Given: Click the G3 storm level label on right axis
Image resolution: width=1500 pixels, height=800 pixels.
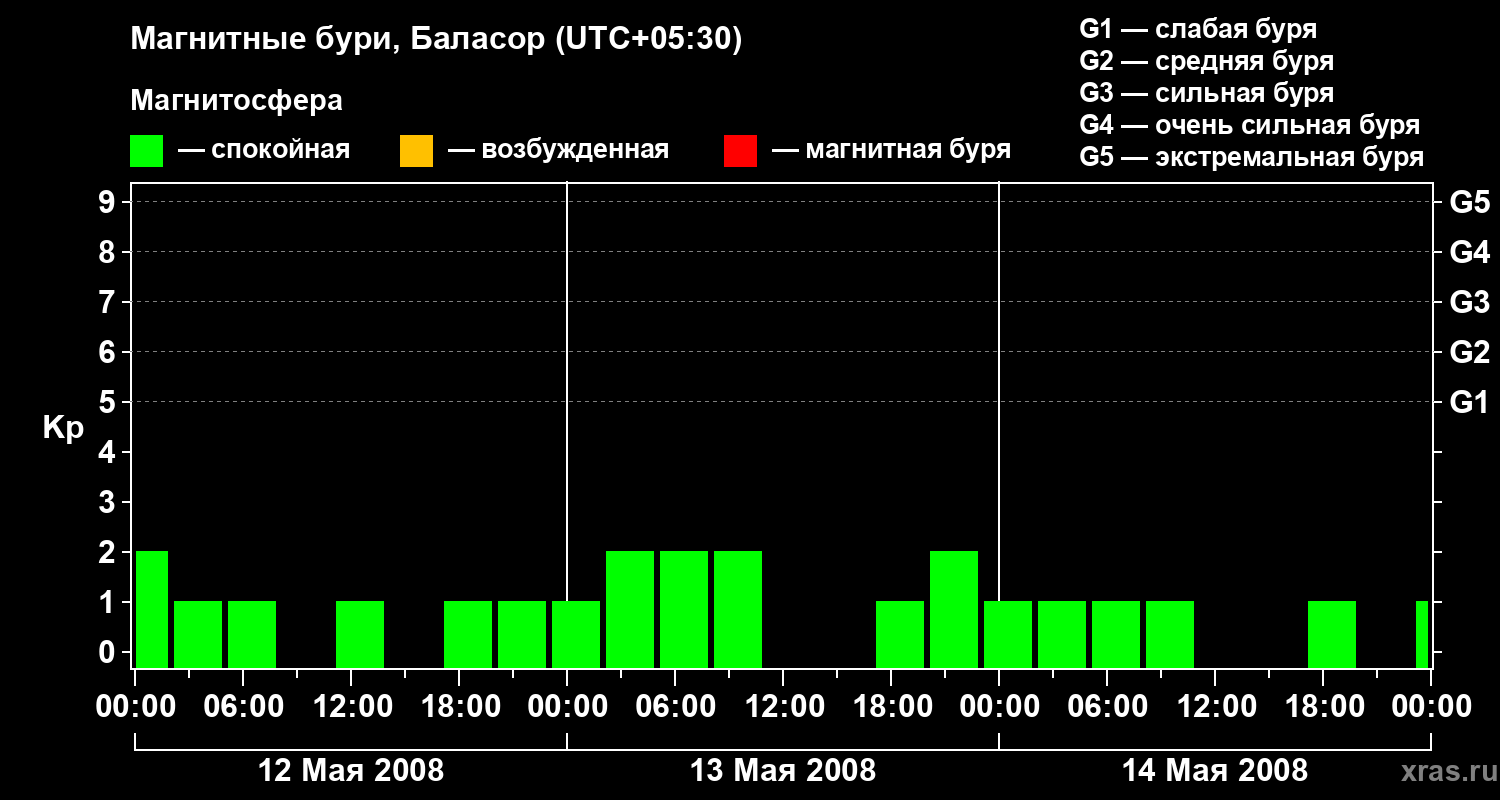Looking at the screenshot, I should tap(1469, 303).
